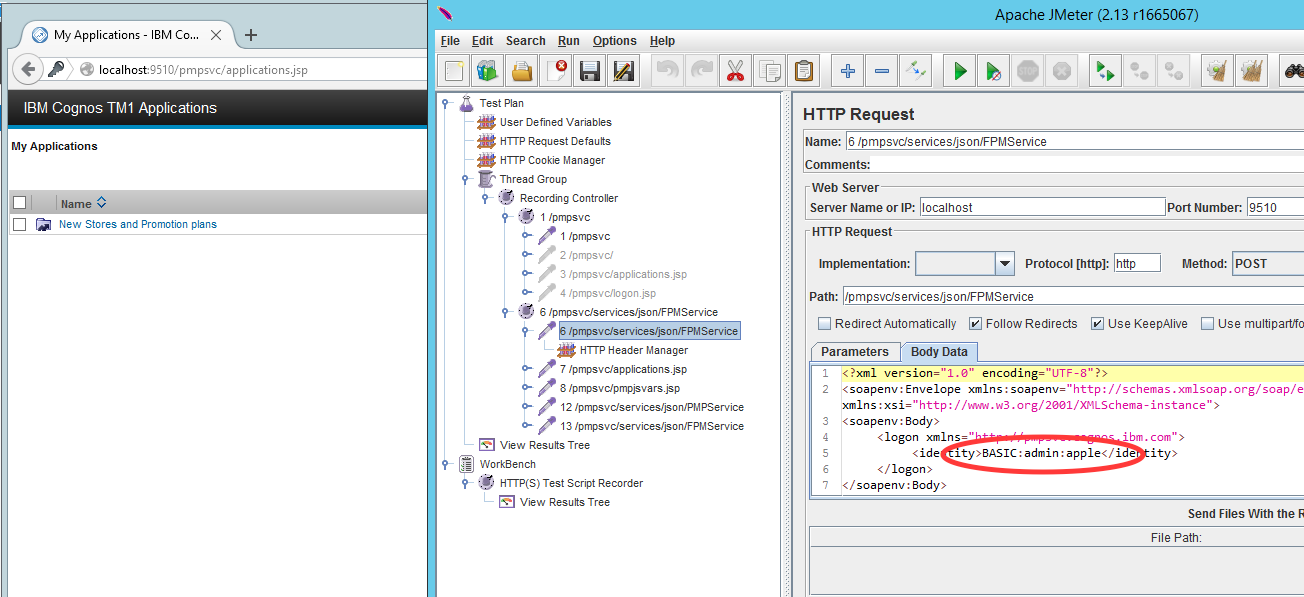Expand all nodes with the plus icon
1304x597 pixels.
848,71
